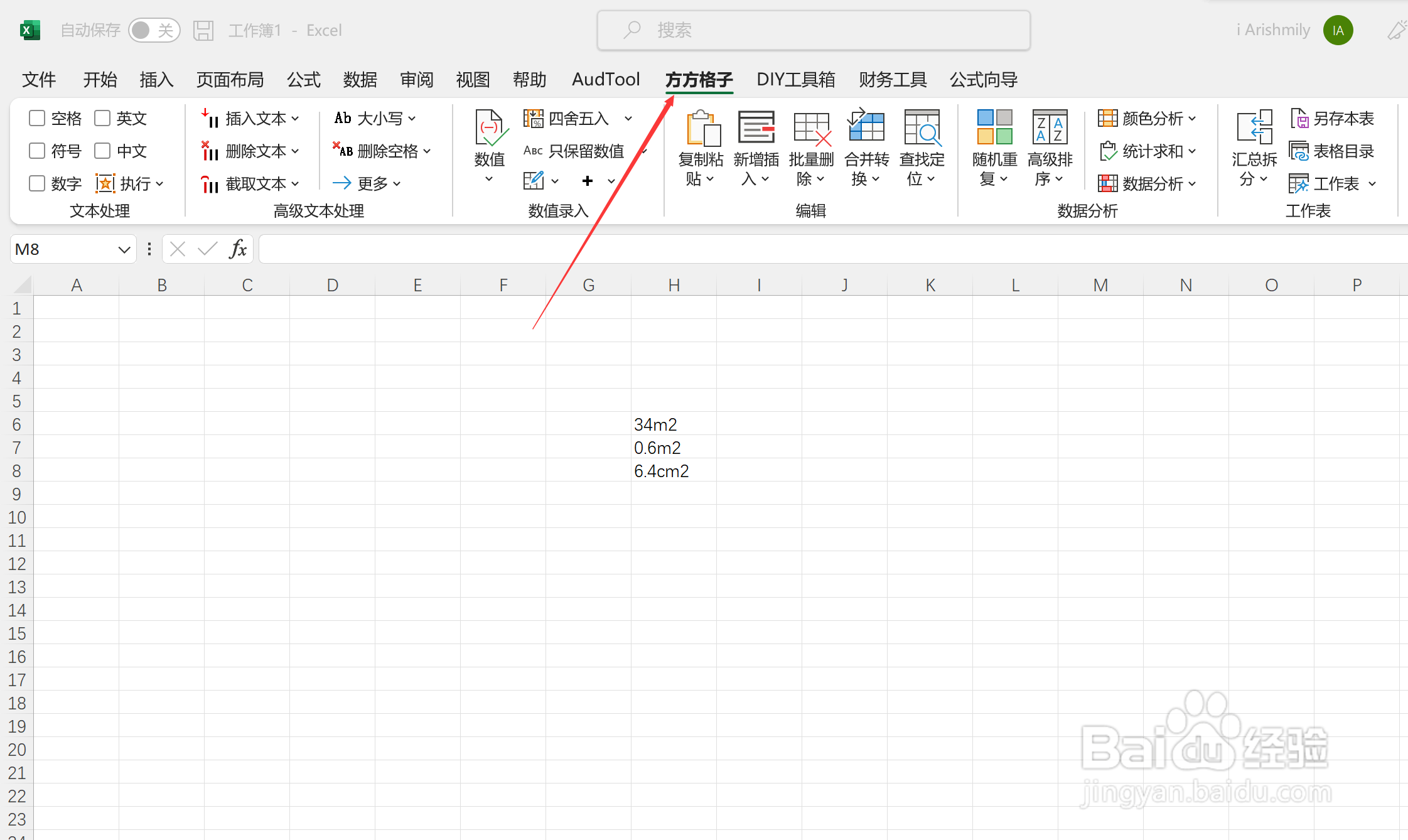Viewport: 1408px width, 840px height.
Task: Expand the 四舍五入 dropdown arrow
Action: (x=628, y=118)
